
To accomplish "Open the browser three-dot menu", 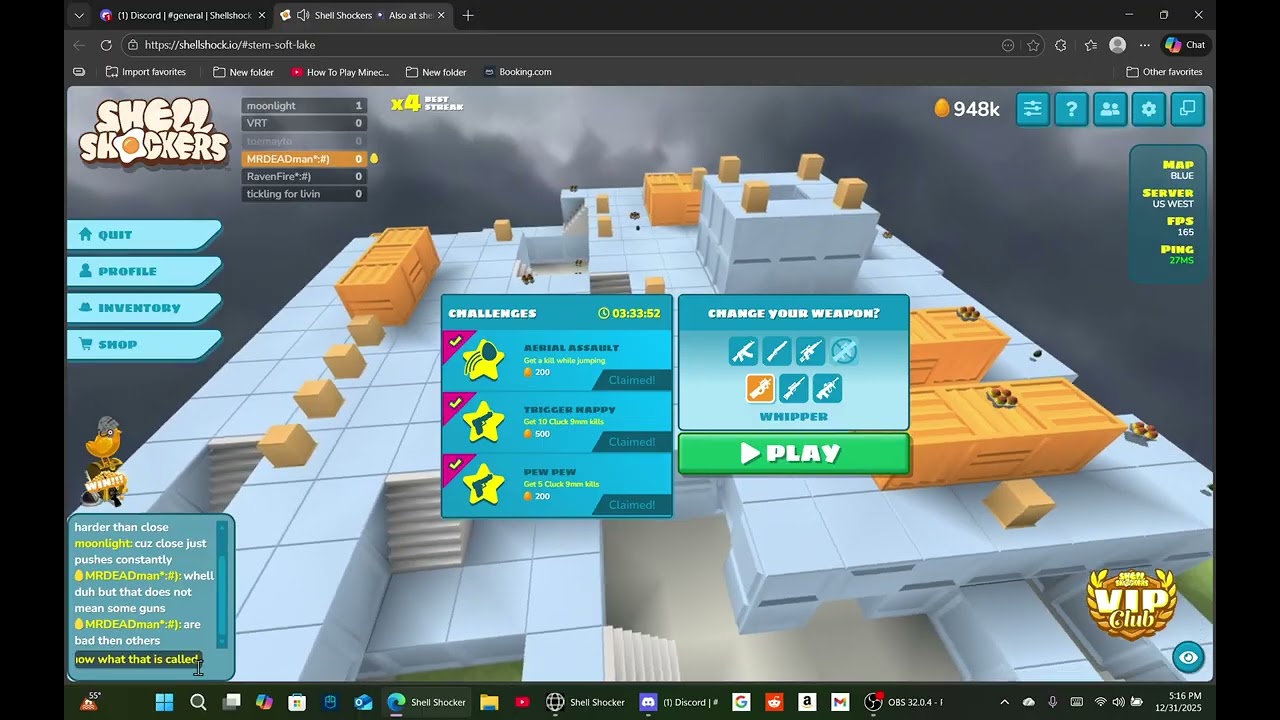I will [x=1145, y=45].
